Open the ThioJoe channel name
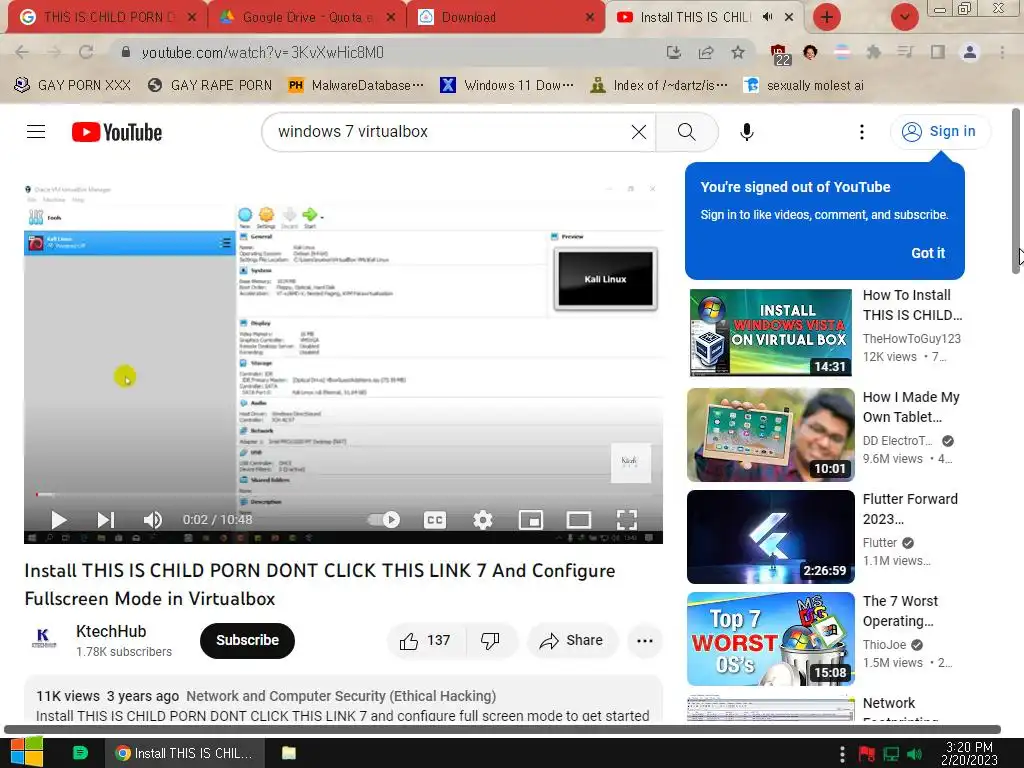 click(x=884, y=645)
